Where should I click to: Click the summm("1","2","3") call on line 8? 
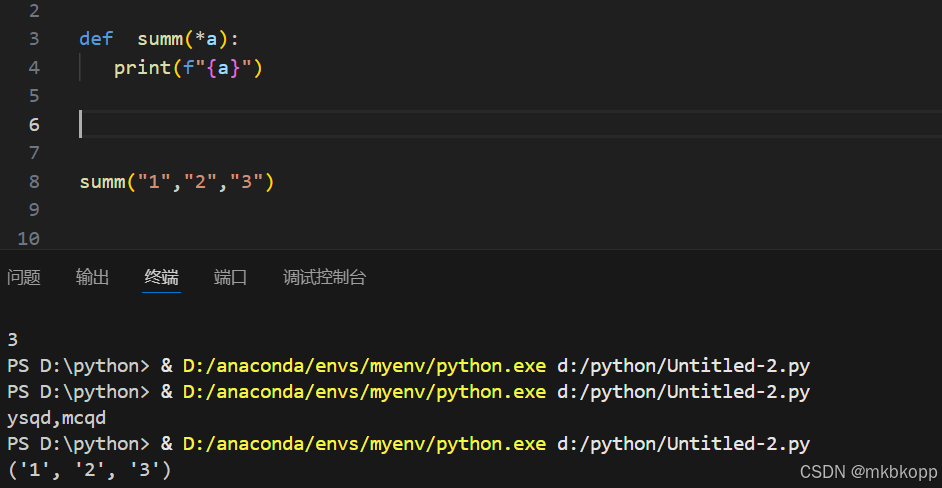(x=177, y=181)
